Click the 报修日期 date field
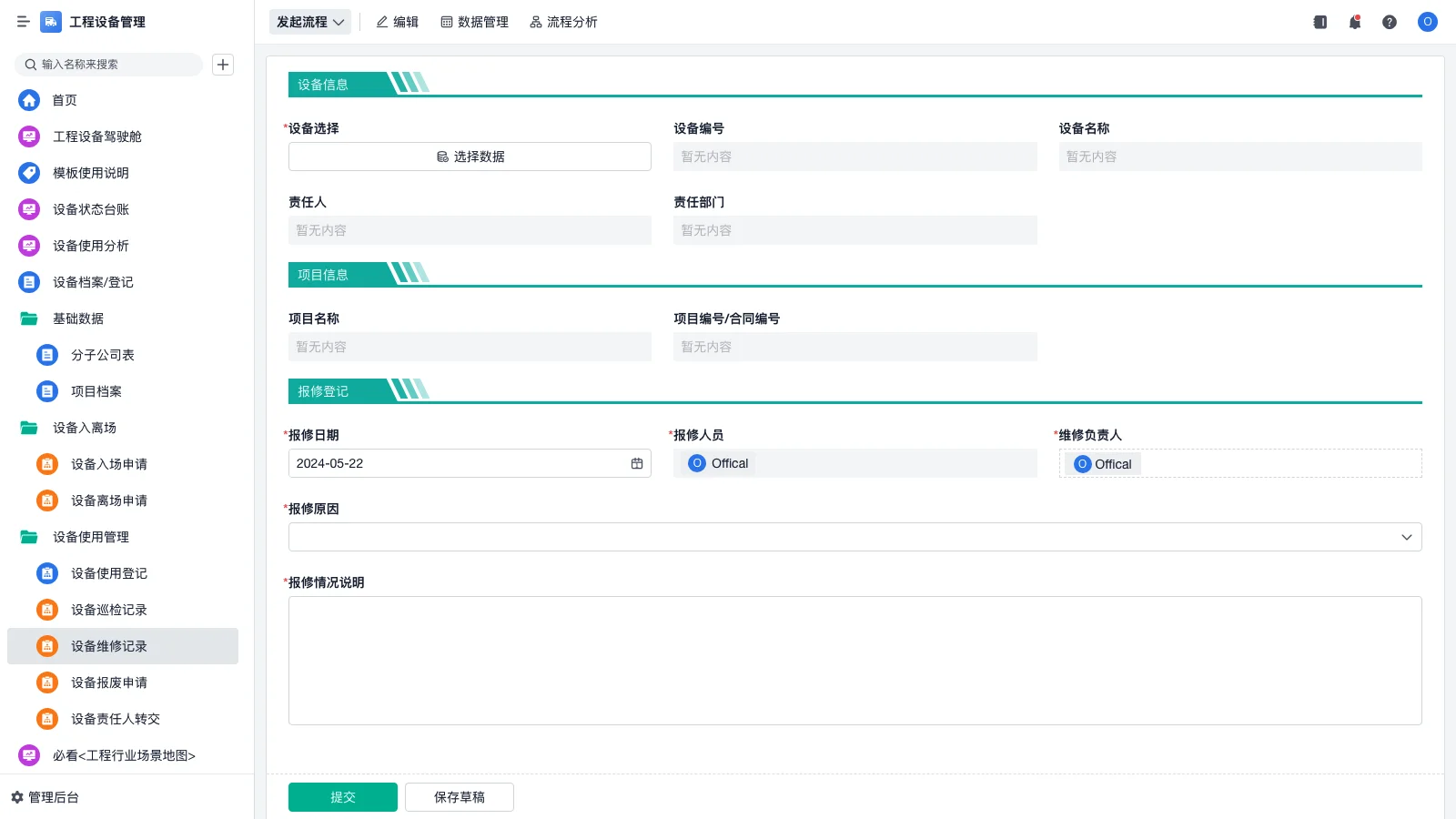This screenshot has width=1456, height=819. pyautogui.click(x=470, y=463)
